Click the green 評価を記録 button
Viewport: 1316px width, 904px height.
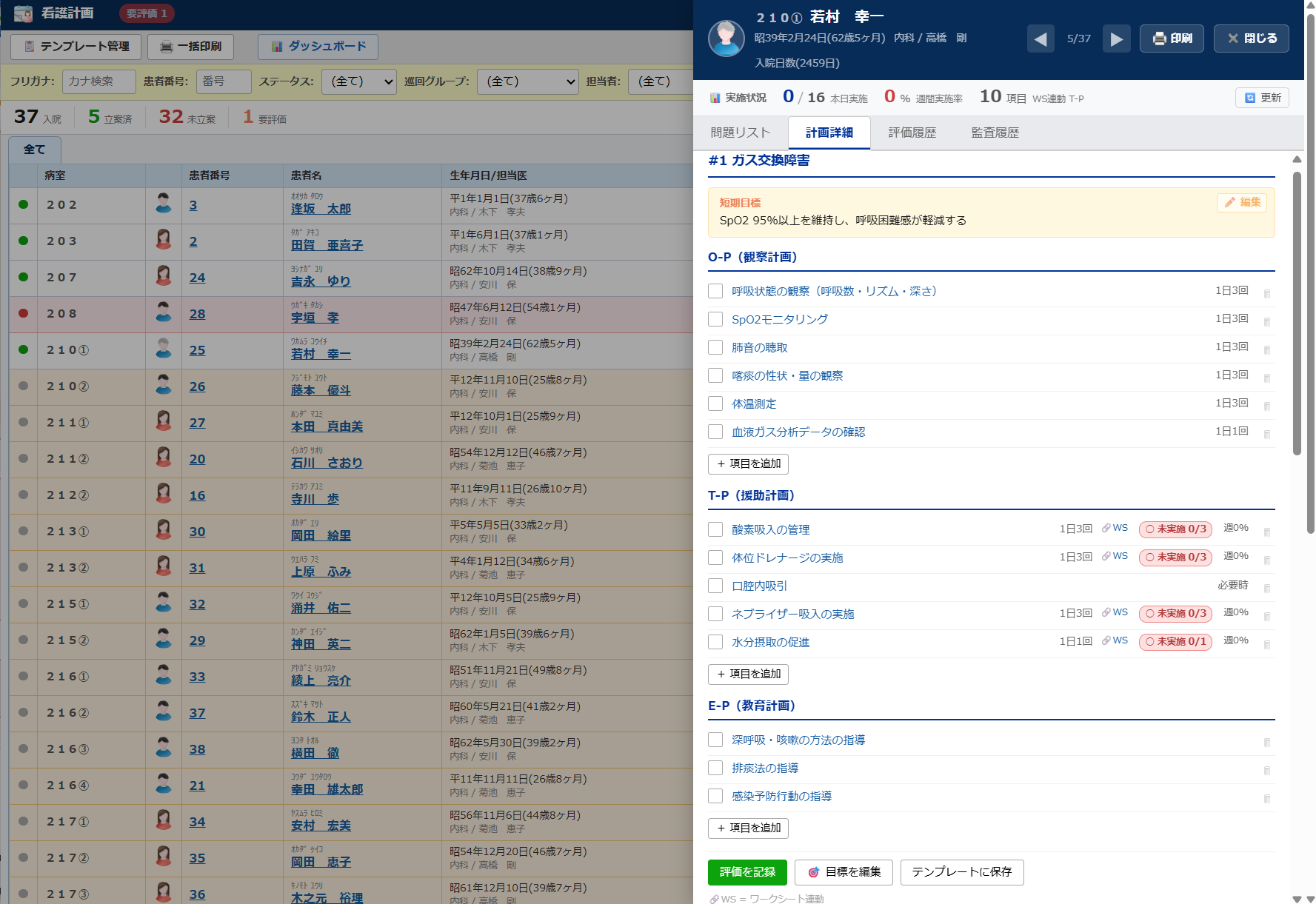(x=747, y=872)
